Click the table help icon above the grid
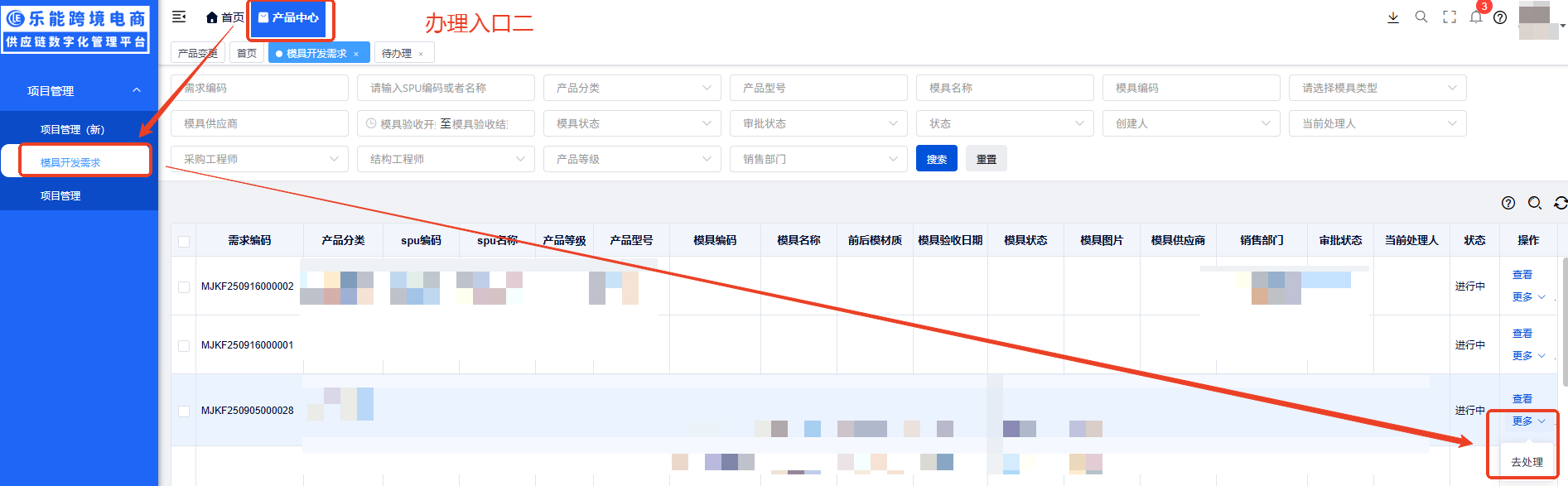 (x=1508, y=203)
